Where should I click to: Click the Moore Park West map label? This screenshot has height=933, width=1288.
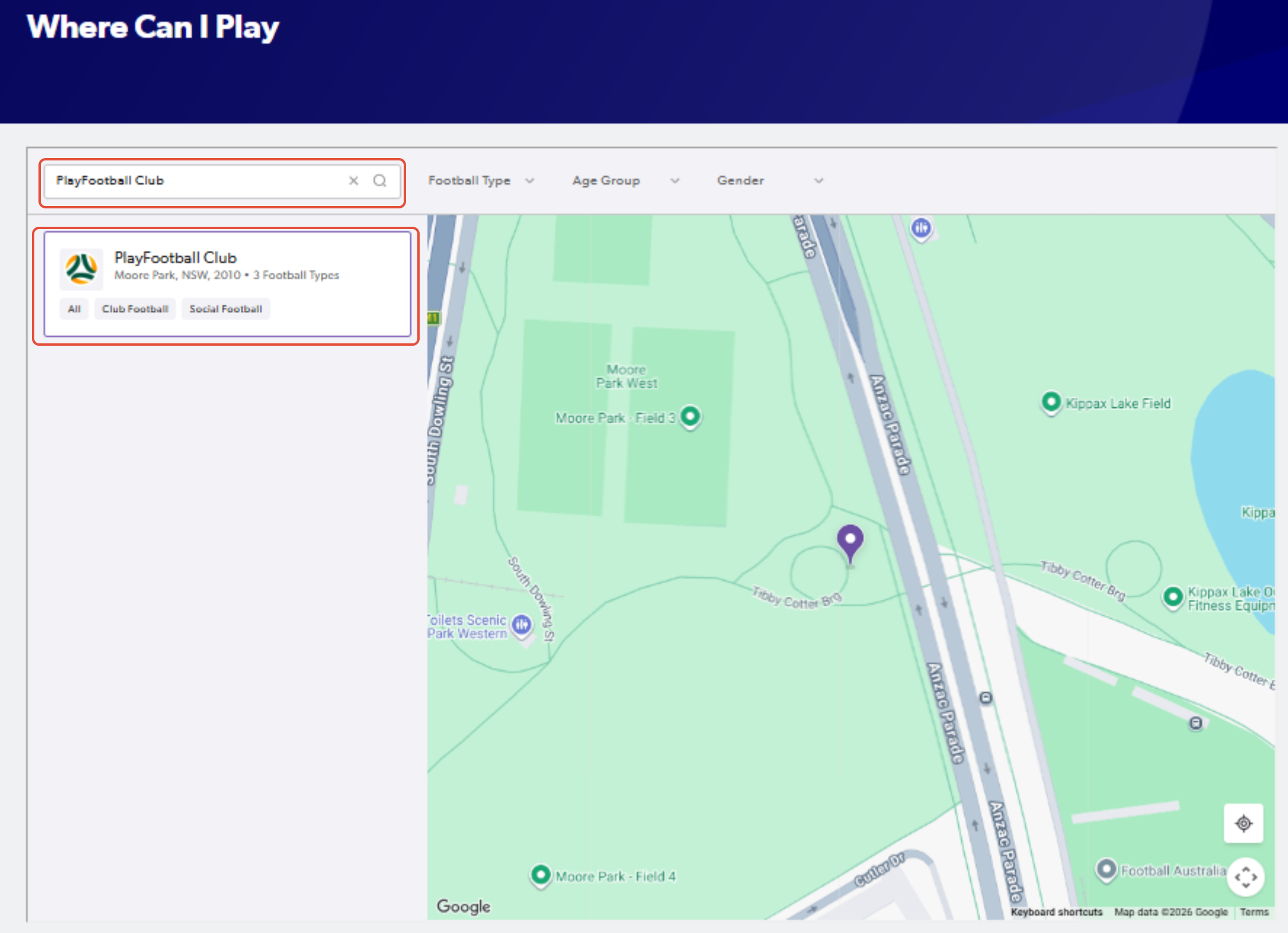626,377
